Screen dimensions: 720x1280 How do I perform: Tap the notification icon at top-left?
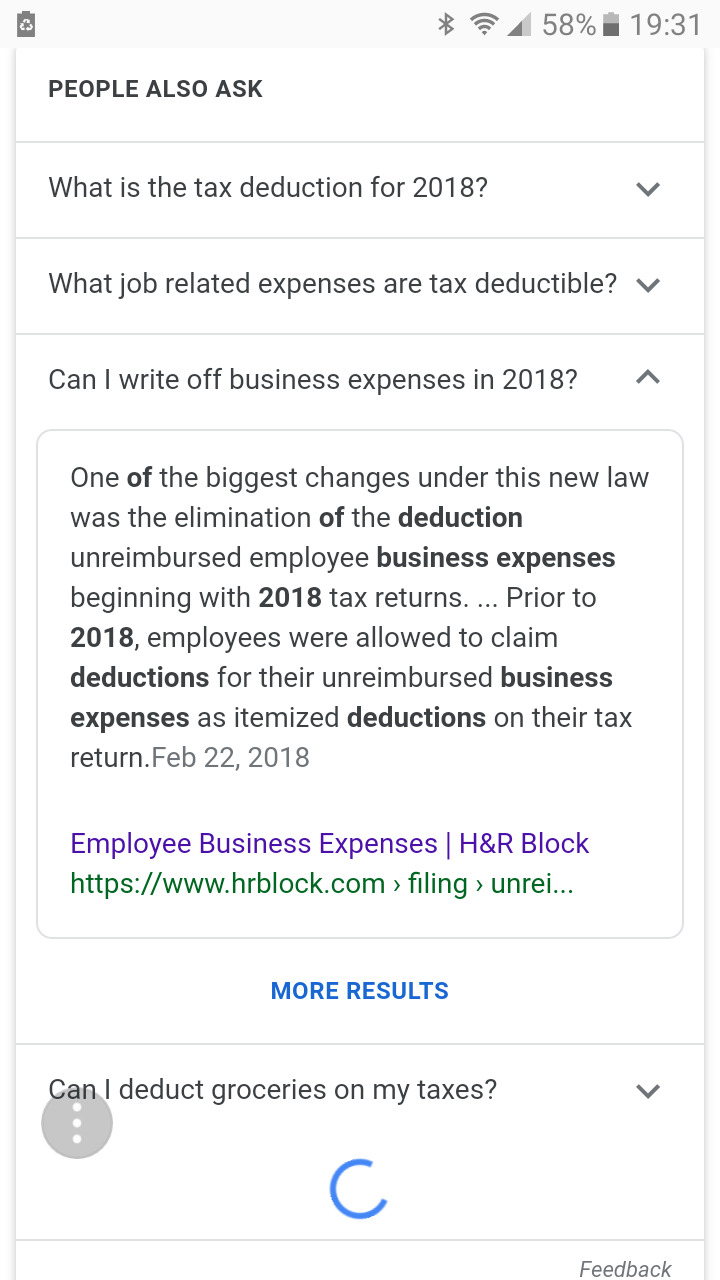27,24
